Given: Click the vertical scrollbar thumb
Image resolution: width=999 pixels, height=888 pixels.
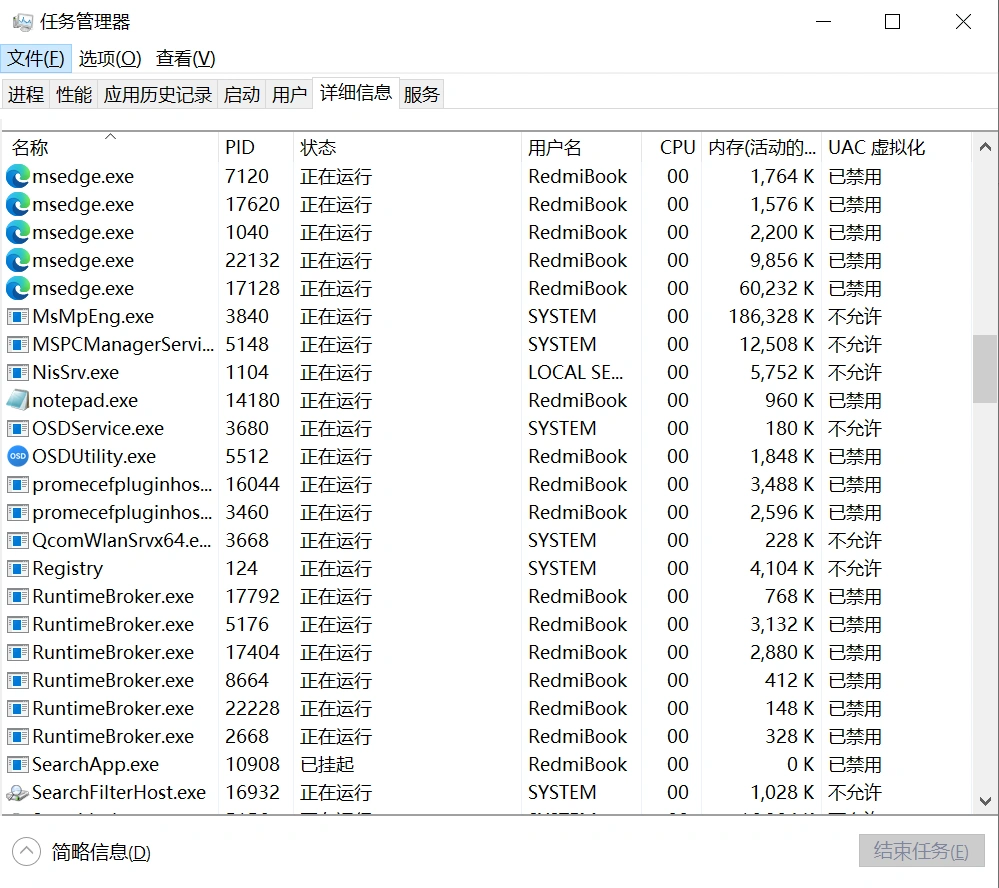Looking at the screenshot, I should click(x=984, y=368).
